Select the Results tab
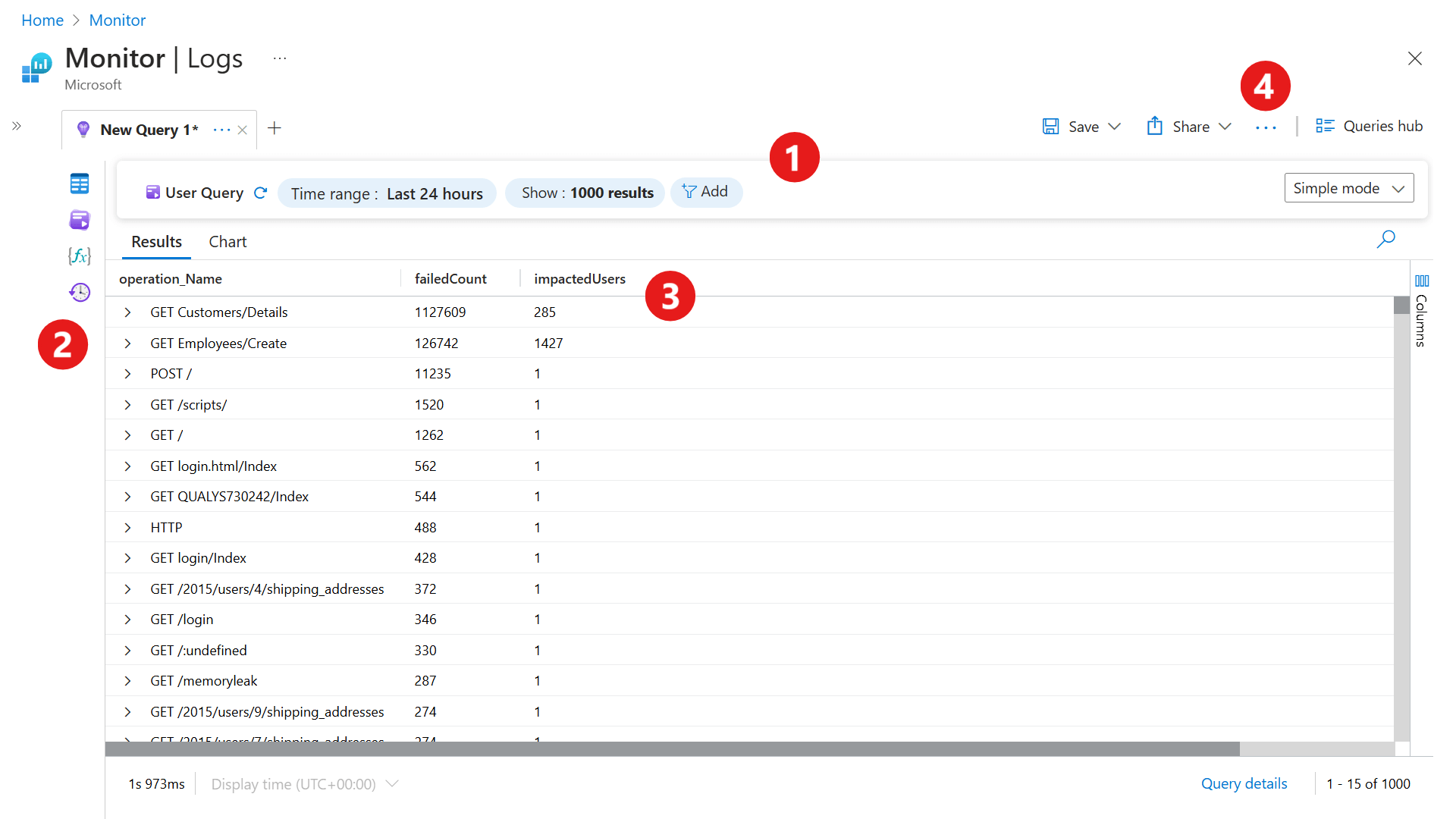 [x=156, y=242]
